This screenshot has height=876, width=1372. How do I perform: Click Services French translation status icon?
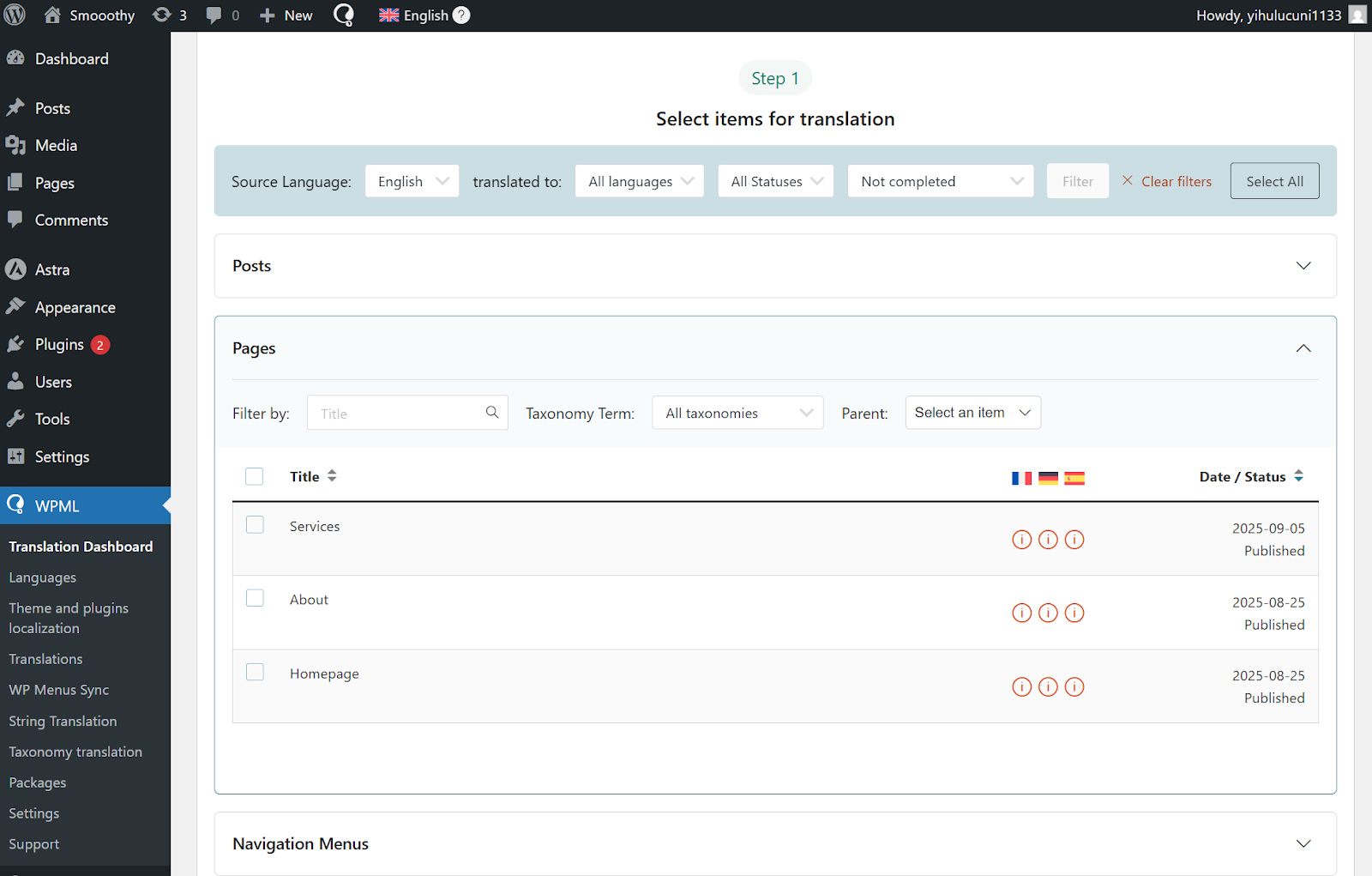[1021, 540]
